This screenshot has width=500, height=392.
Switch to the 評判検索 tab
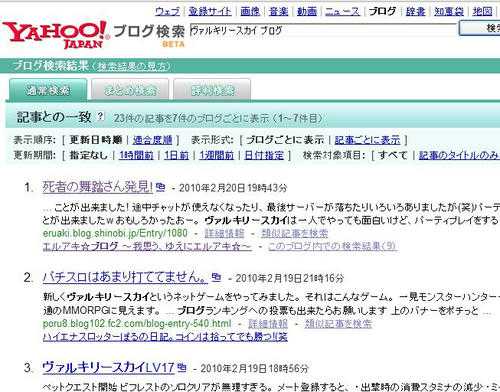212,90
